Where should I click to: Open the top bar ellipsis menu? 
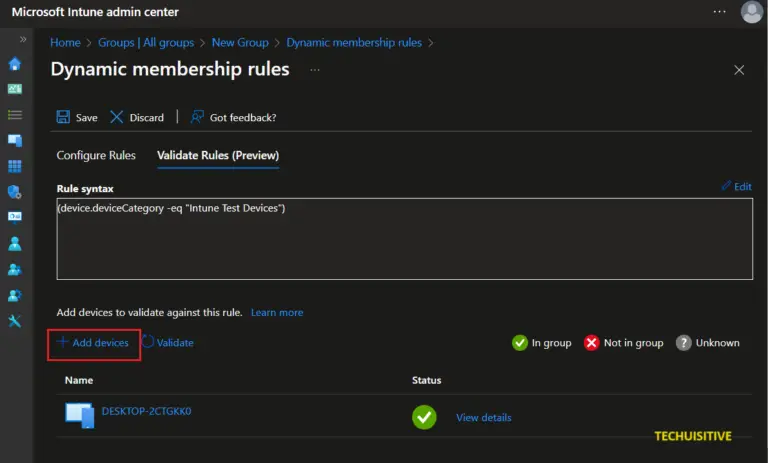click(x=719, y=12)
